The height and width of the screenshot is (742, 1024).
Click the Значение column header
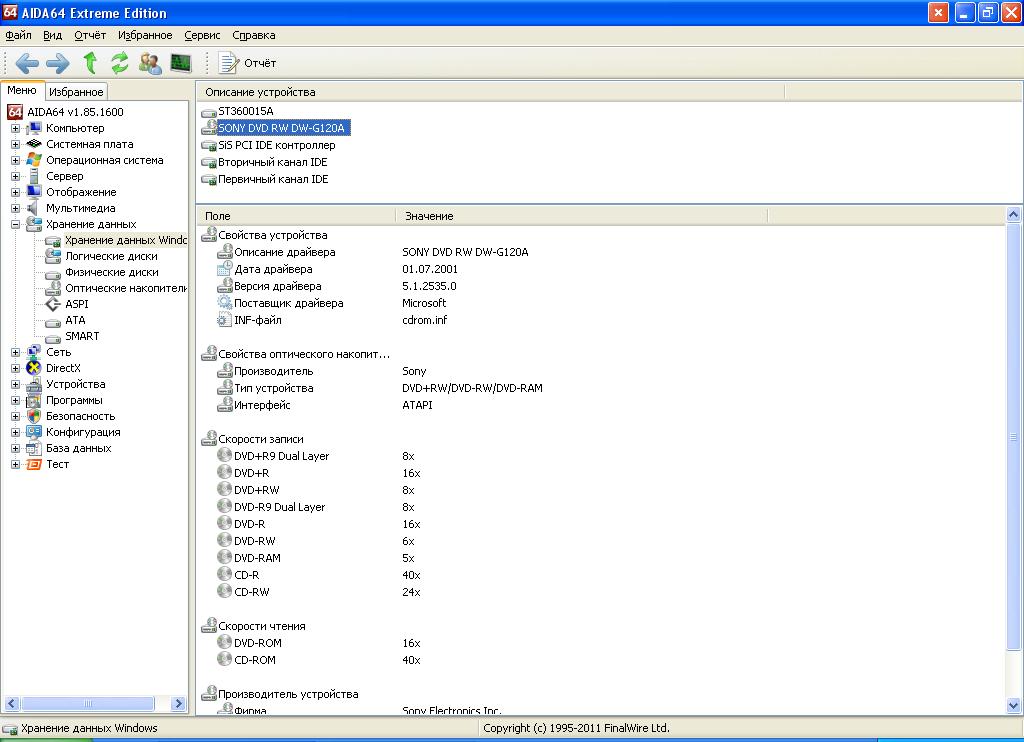tap(582, 216)
